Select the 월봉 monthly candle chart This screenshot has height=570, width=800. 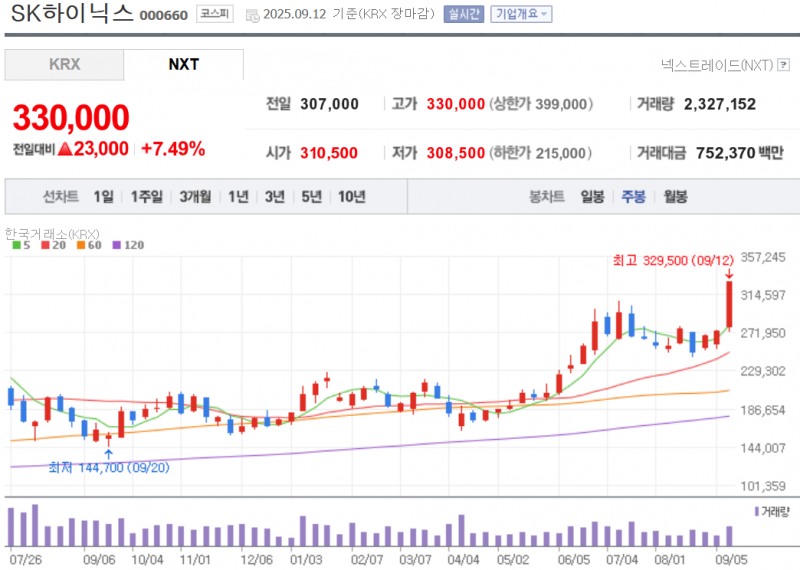tap(675, 197)
